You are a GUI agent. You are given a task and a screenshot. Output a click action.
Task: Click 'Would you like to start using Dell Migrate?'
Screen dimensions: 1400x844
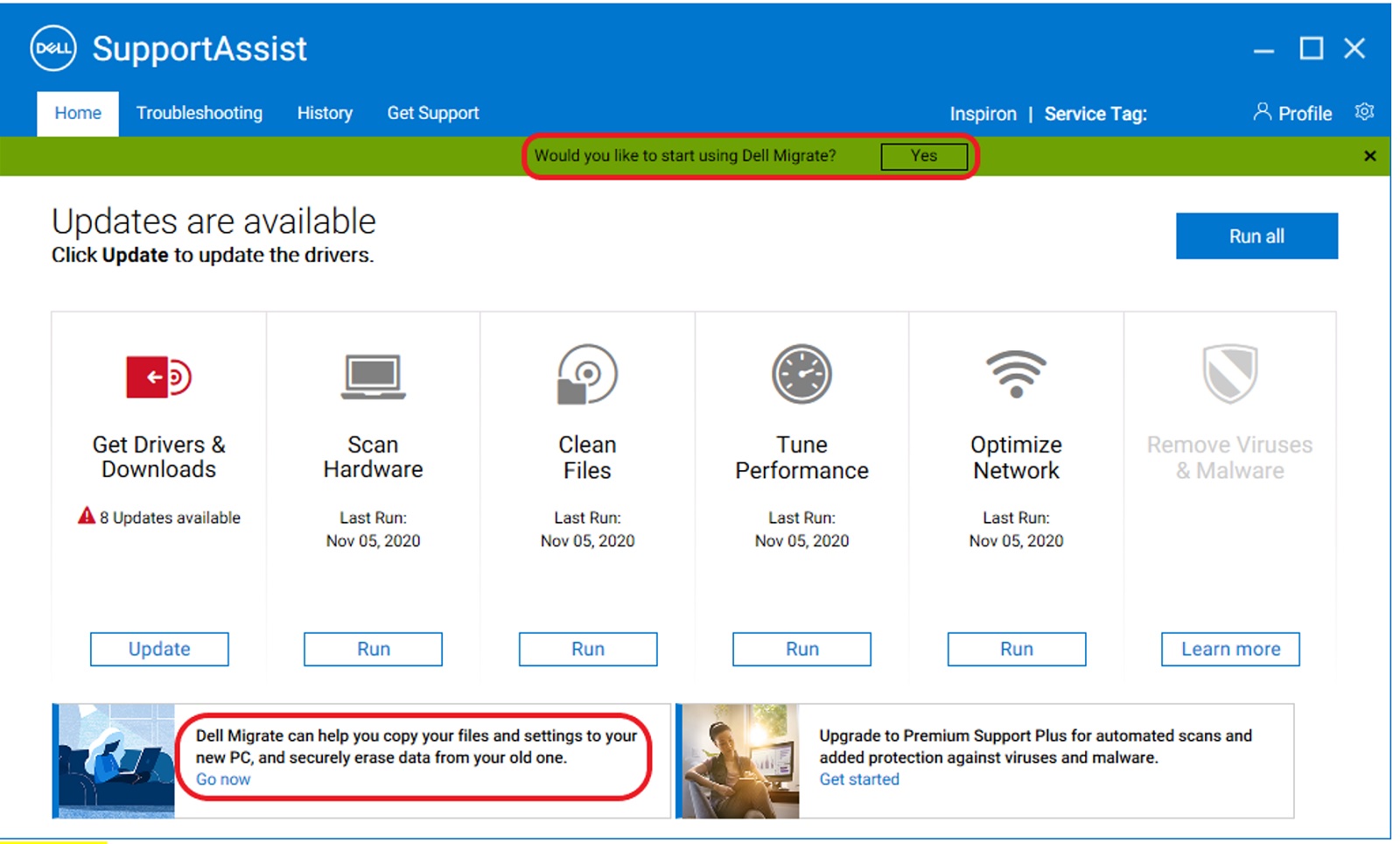pos(685,156)
